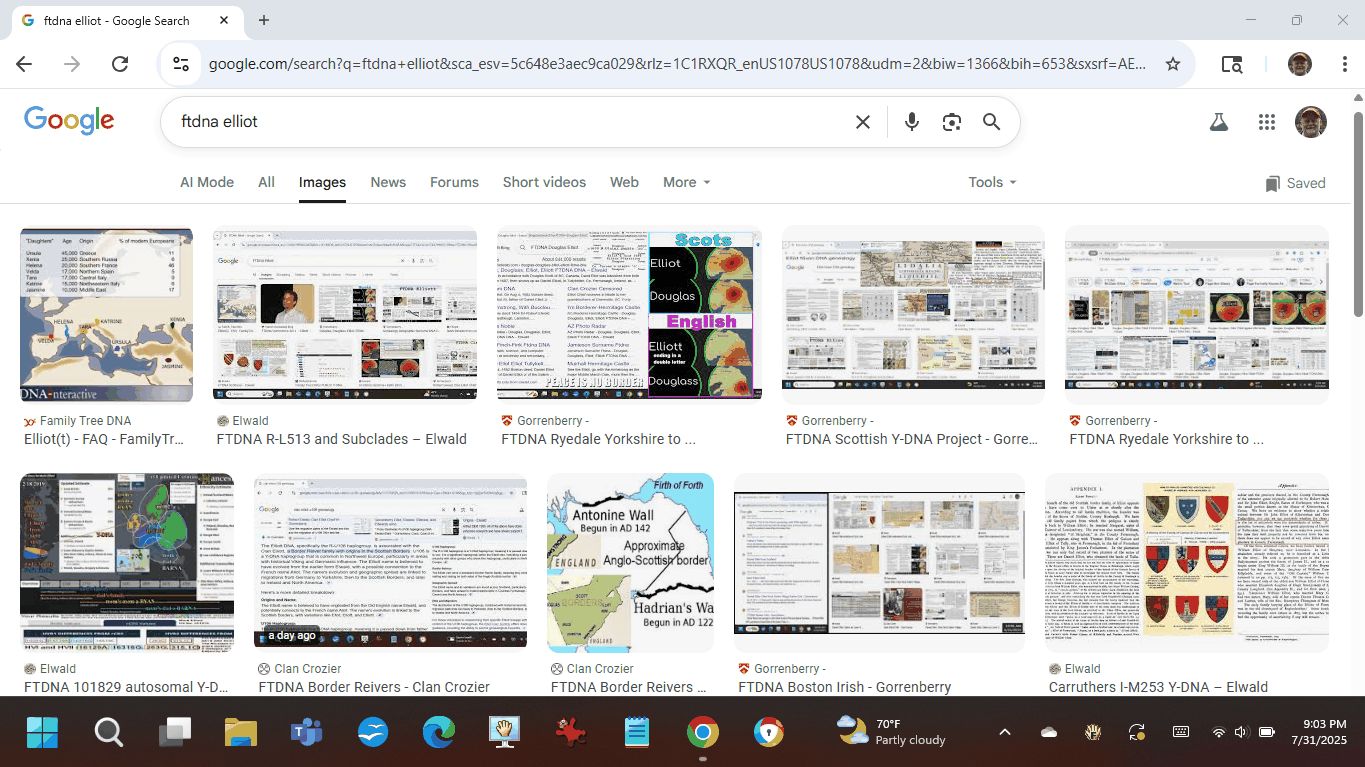Clear the search box text

(x=862, y=122)
